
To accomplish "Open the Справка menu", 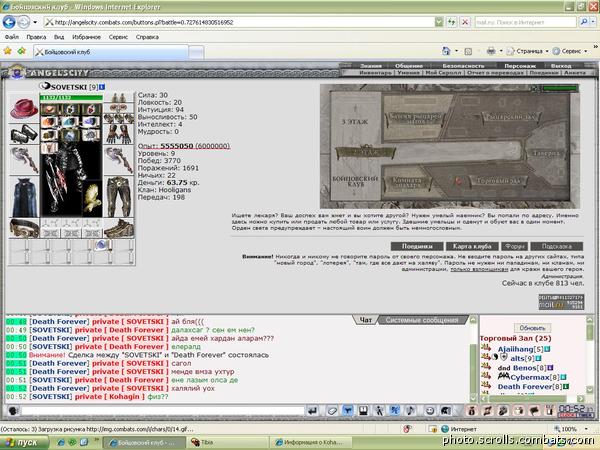I will point(147,37).
